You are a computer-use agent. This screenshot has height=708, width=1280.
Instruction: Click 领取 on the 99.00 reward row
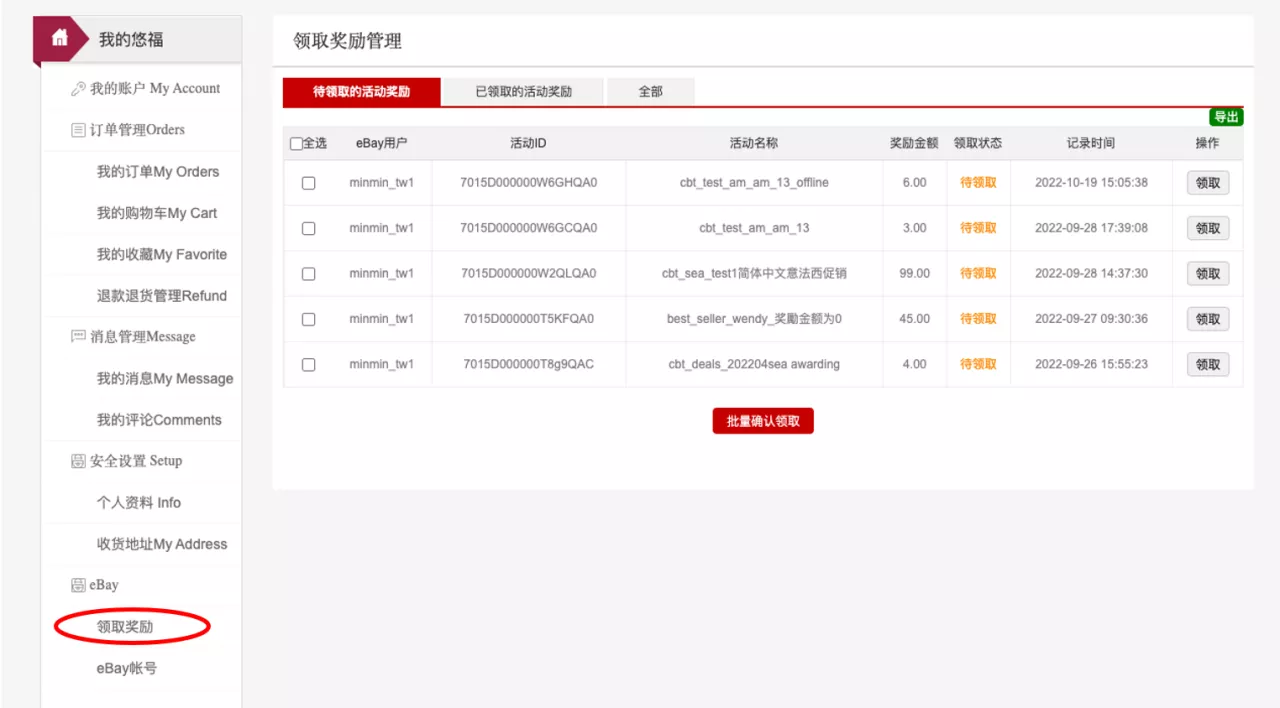click(x=1207, y=273)
